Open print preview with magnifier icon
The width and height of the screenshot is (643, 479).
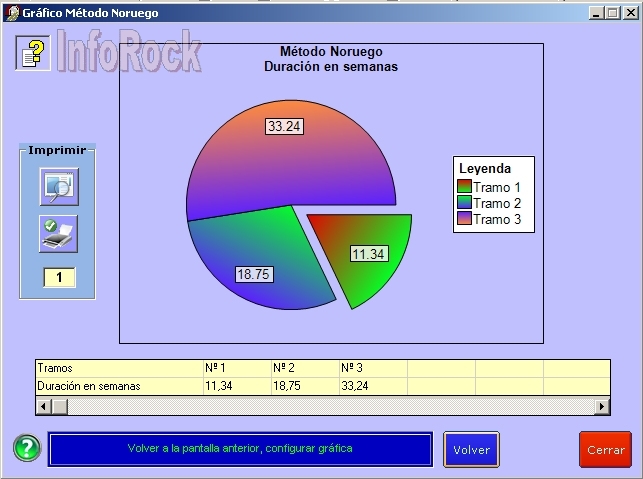click(58, 187)
